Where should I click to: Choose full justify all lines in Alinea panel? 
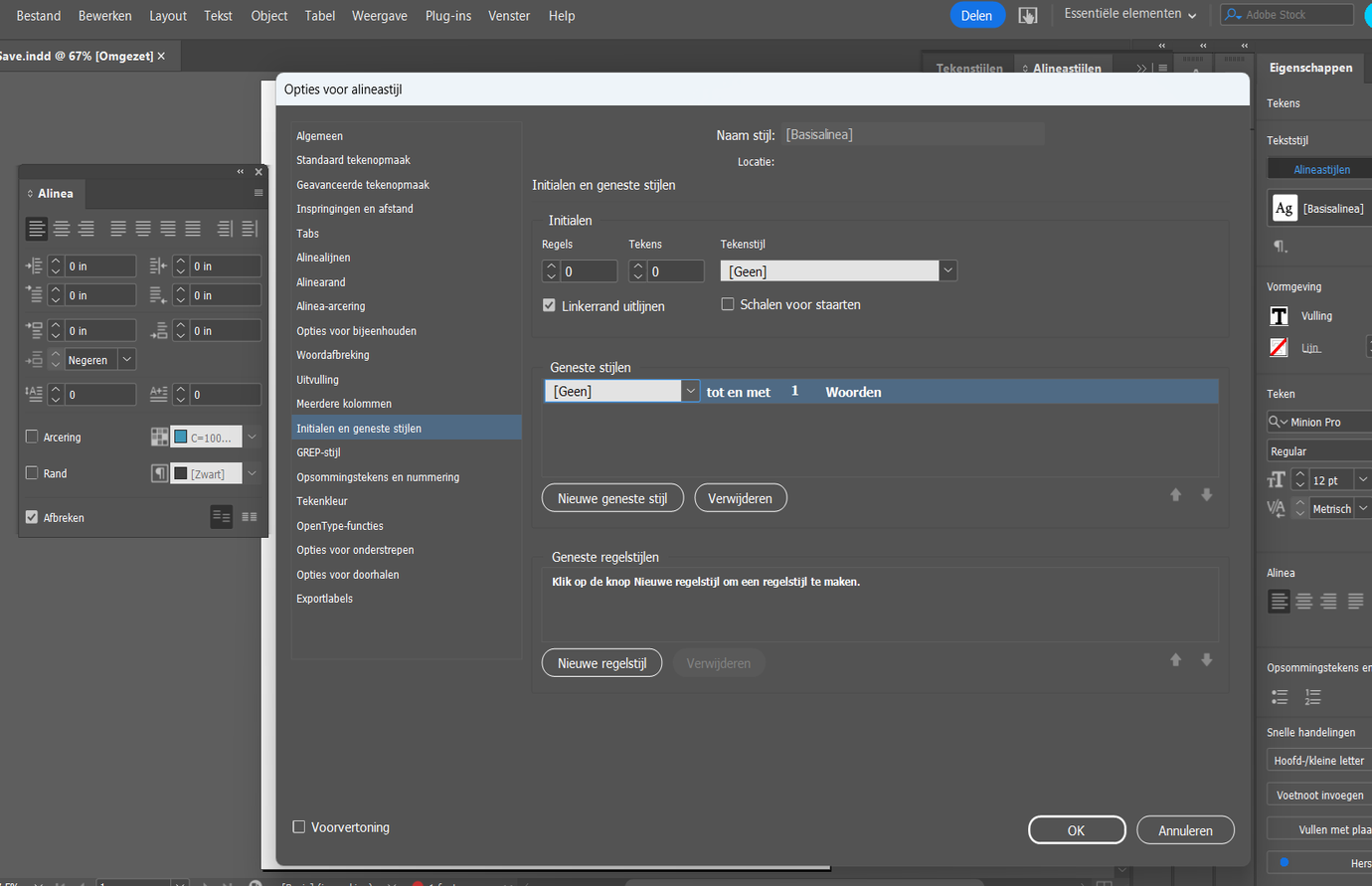point(193,229)
